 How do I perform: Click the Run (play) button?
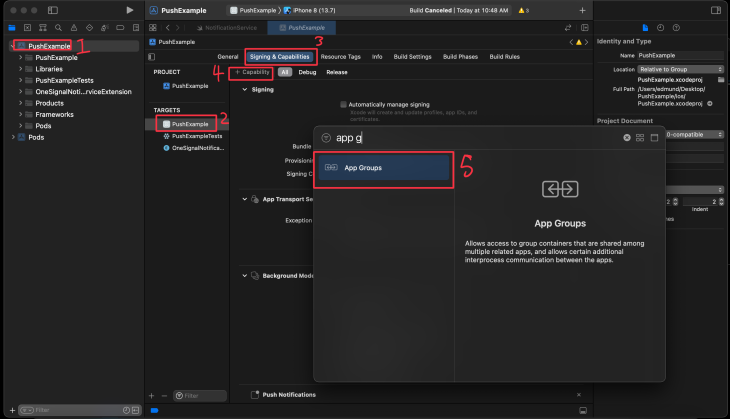coord(130,10)
